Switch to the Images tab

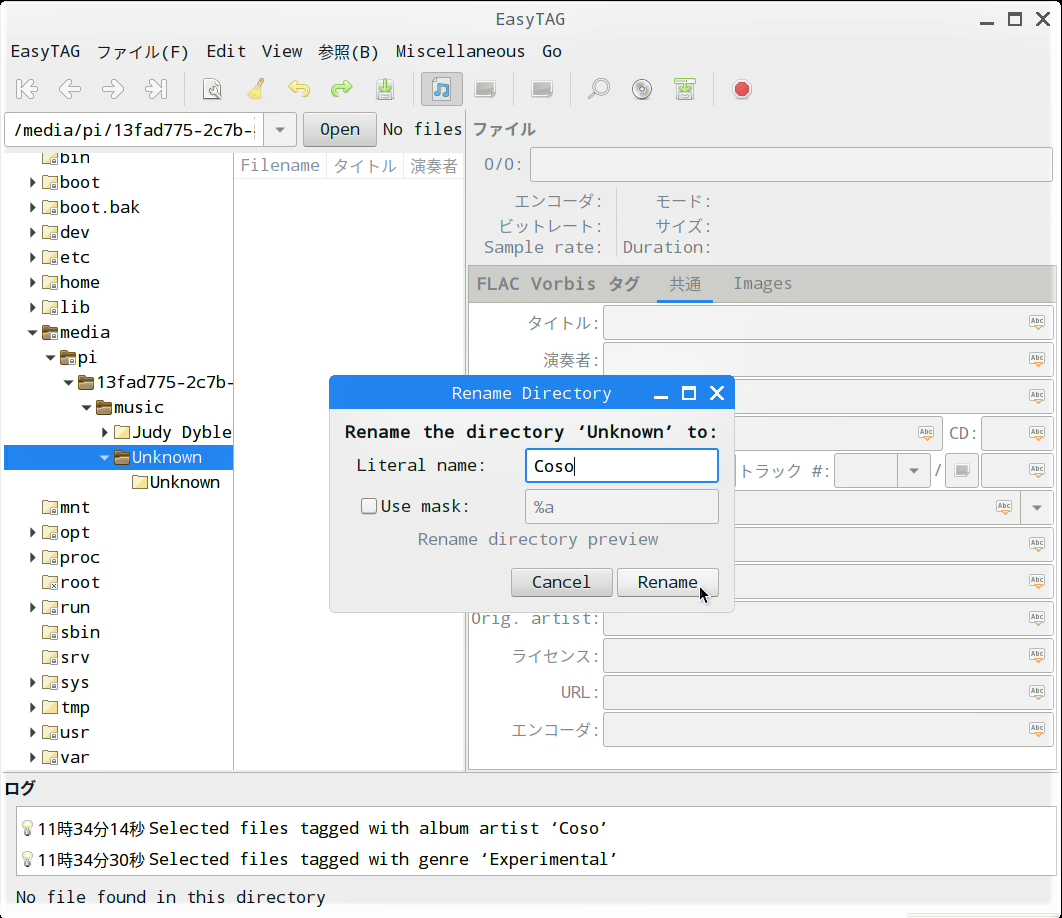762,284
